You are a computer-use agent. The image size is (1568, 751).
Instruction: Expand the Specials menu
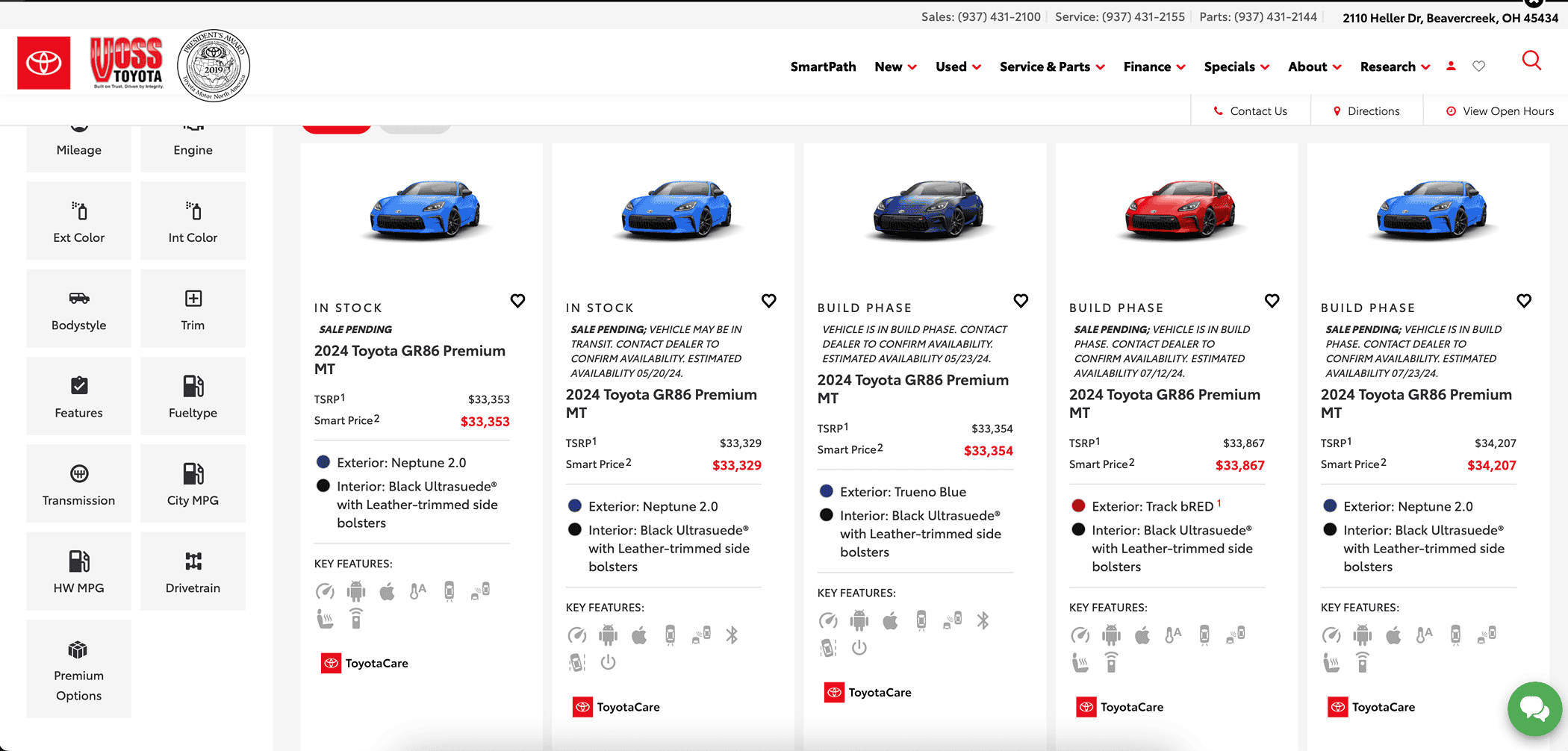pyautogui.click(x=1236, y=66)
